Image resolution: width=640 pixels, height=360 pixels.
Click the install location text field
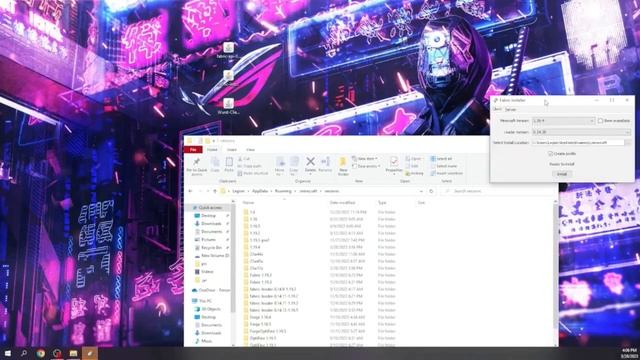[x=578, y=142]
